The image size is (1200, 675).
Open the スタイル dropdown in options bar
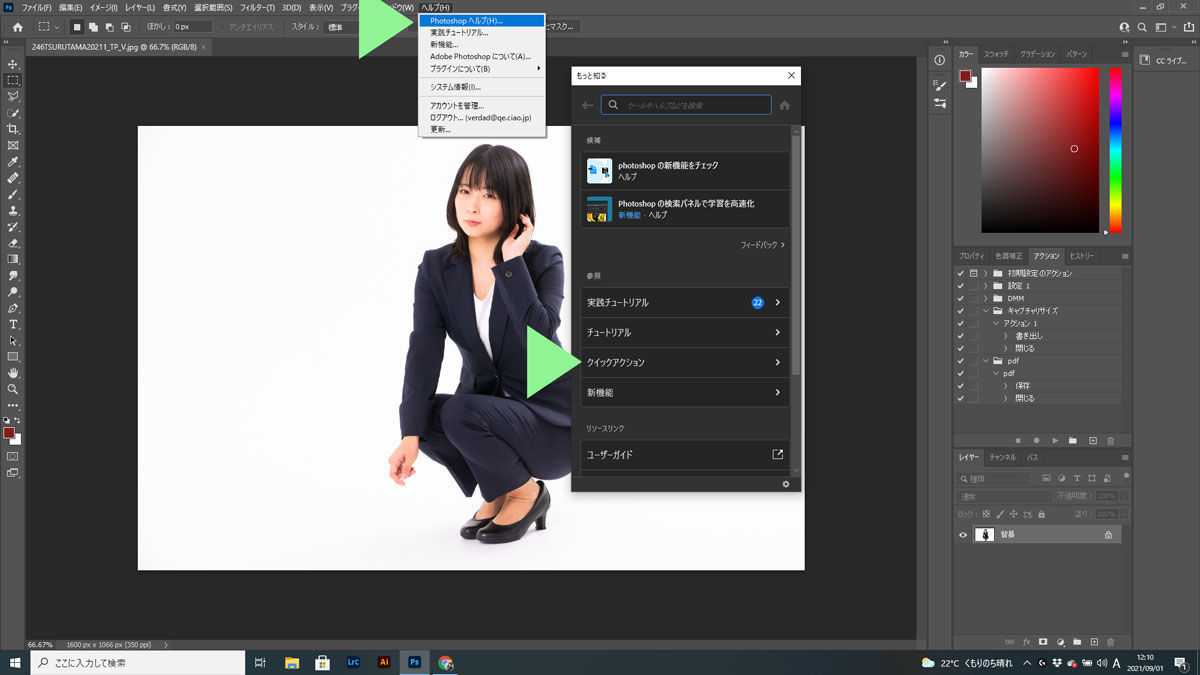(x=340, y=27)
